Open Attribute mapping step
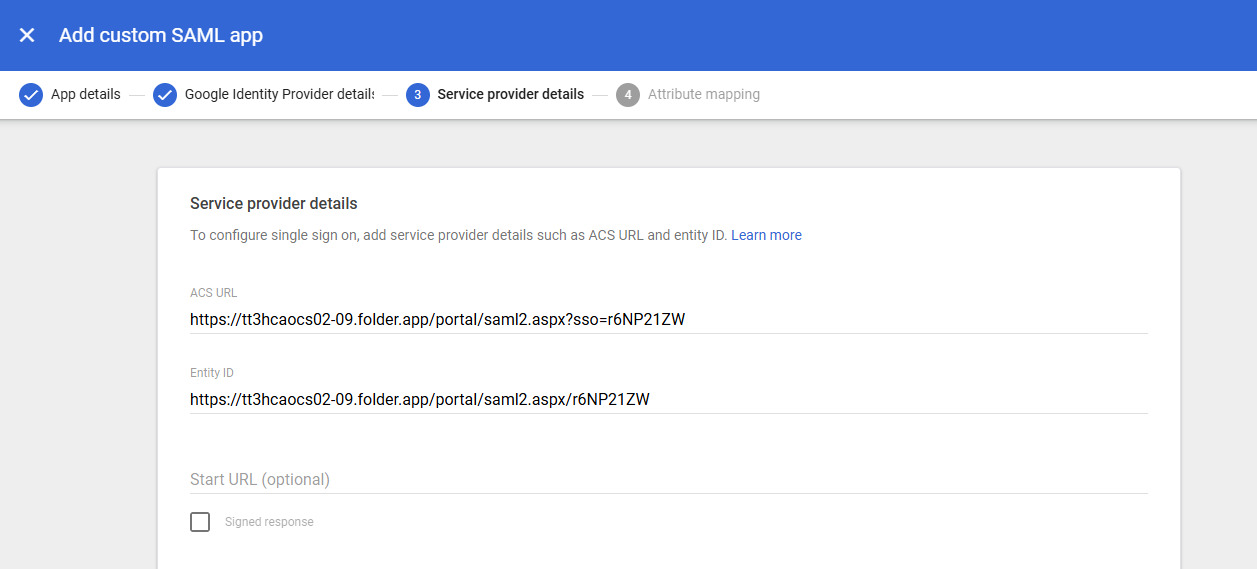The height and width of the screenshot is (569, 1257). coord(704,95)
